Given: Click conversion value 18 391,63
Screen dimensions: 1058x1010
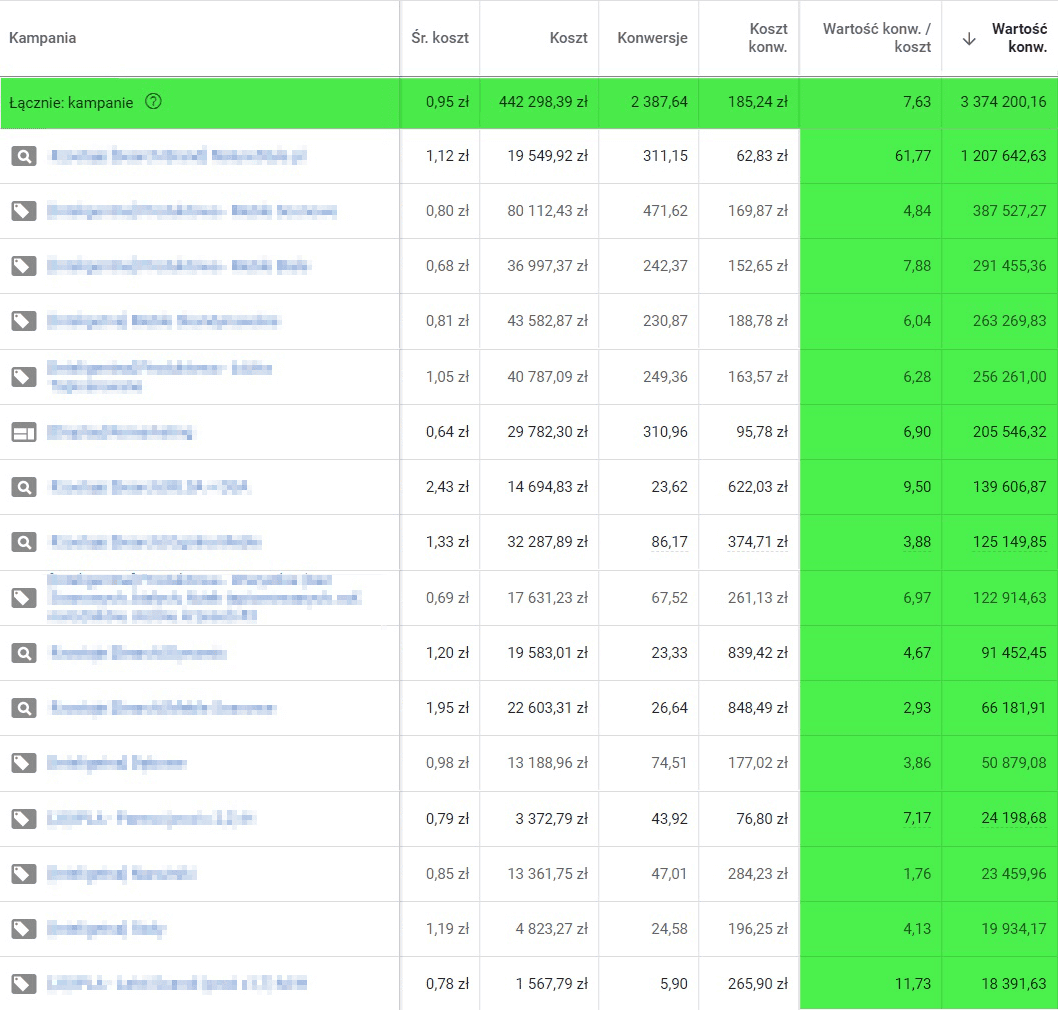Looking at the screenshot, I should pos(1013,984).
